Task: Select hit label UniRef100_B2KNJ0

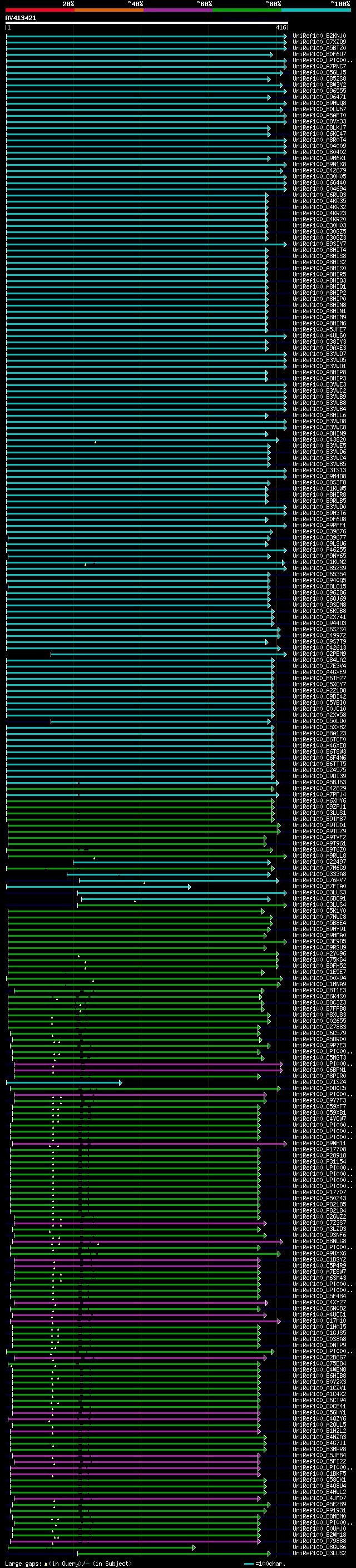Action: [x=319, y=36]
